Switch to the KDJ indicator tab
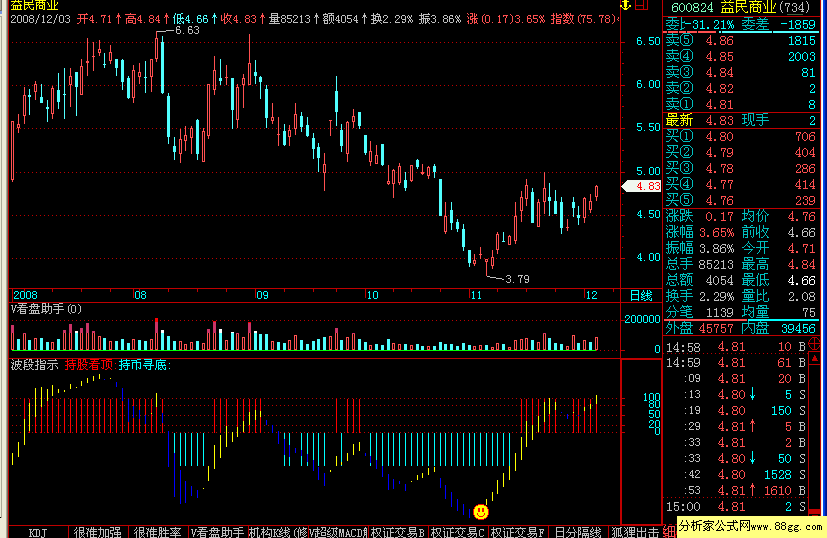 click(x=38, y=532)
